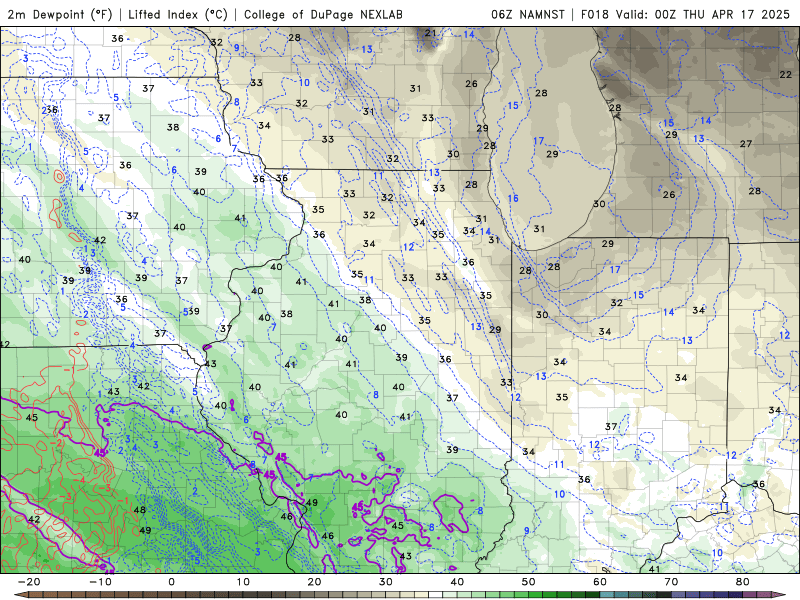Click the 60 label on the color scale
This screenshot has width=800, height=600.
(600, 582)
